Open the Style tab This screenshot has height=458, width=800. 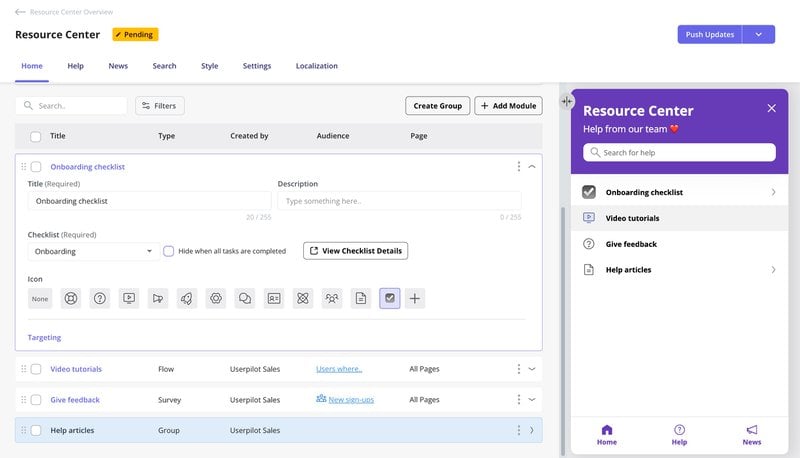pyautogui.click(x=209, y=66)
